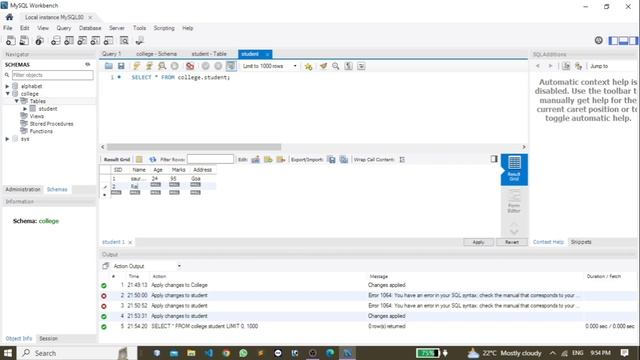Toggle autocommit mode button
Screen dimensions: 640x360
coord(231,66)
